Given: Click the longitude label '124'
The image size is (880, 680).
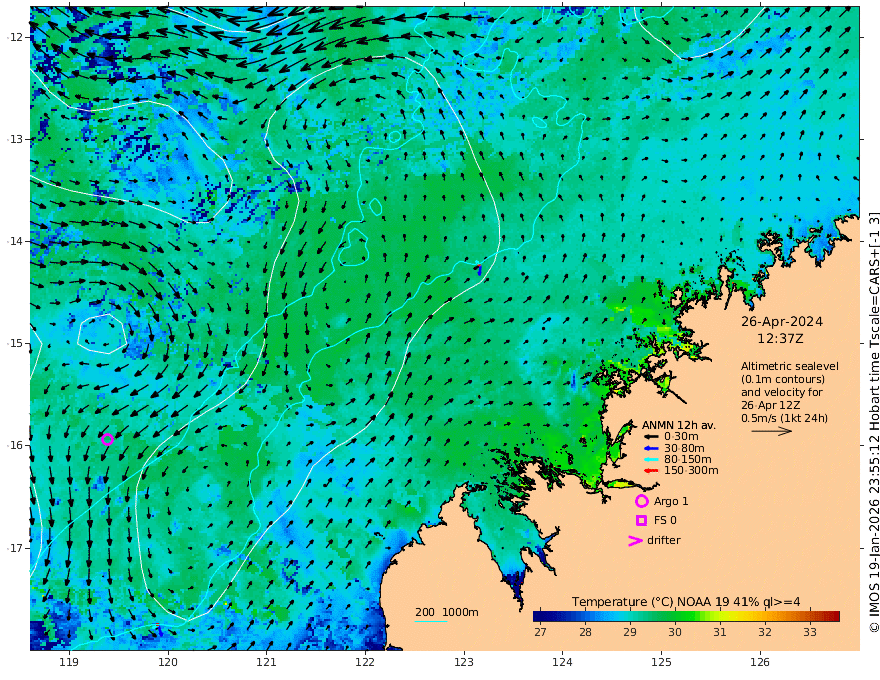Looking at the screenshot, I should coord(562,662).
